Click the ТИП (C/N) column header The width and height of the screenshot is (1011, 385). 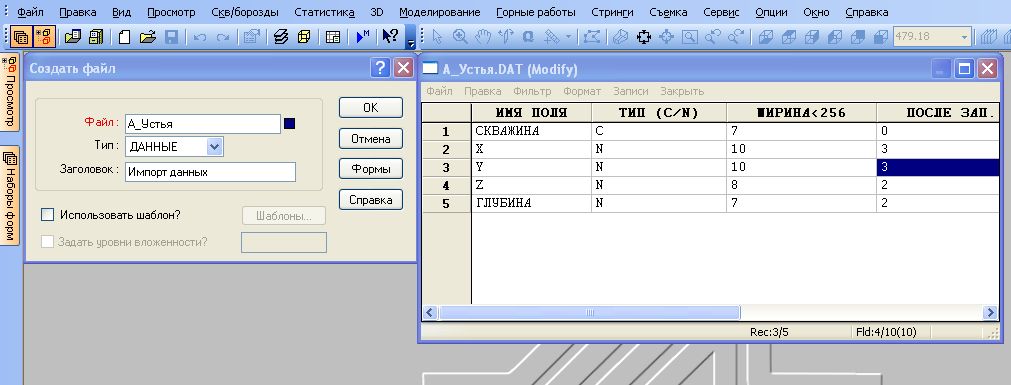pyautogui.click(x=659, y=113)
